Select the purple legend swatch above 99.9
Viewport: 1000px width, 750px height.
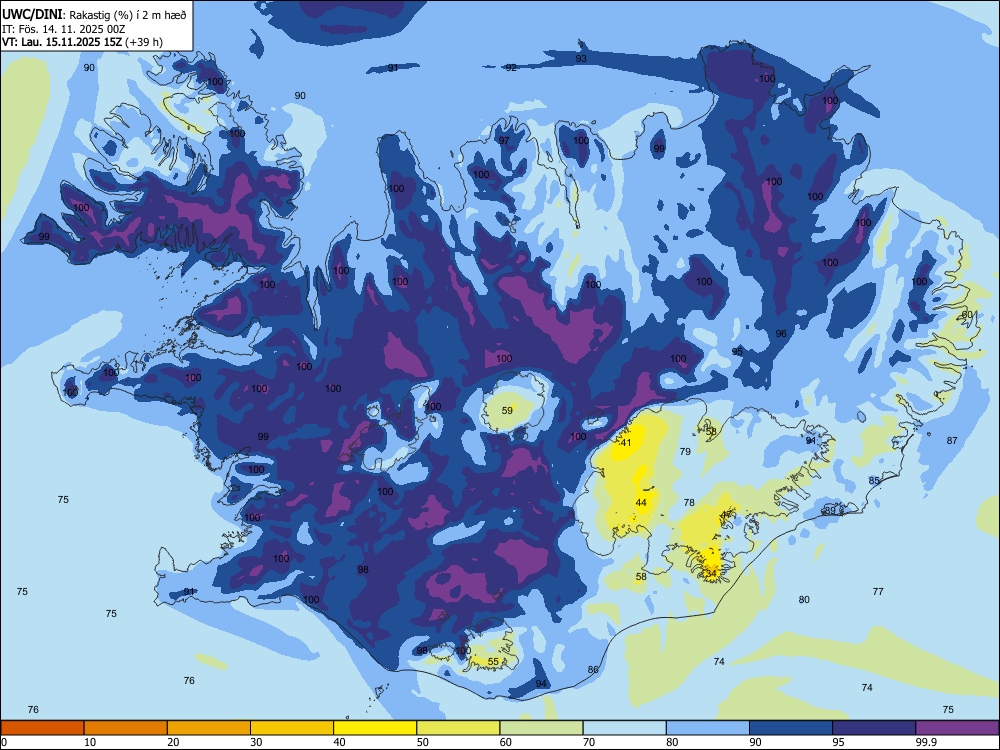click(957, 728)
